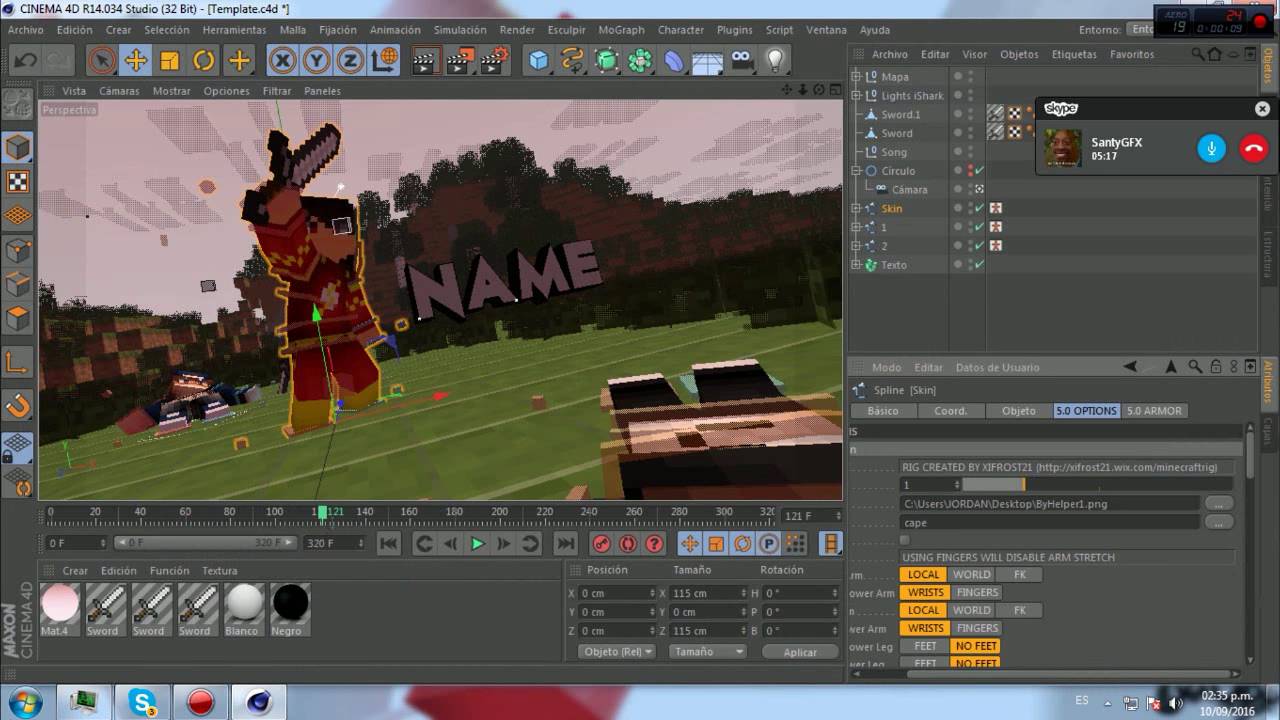Open the spline pen tools icon

pyautogui.click(x=573, y=61)
